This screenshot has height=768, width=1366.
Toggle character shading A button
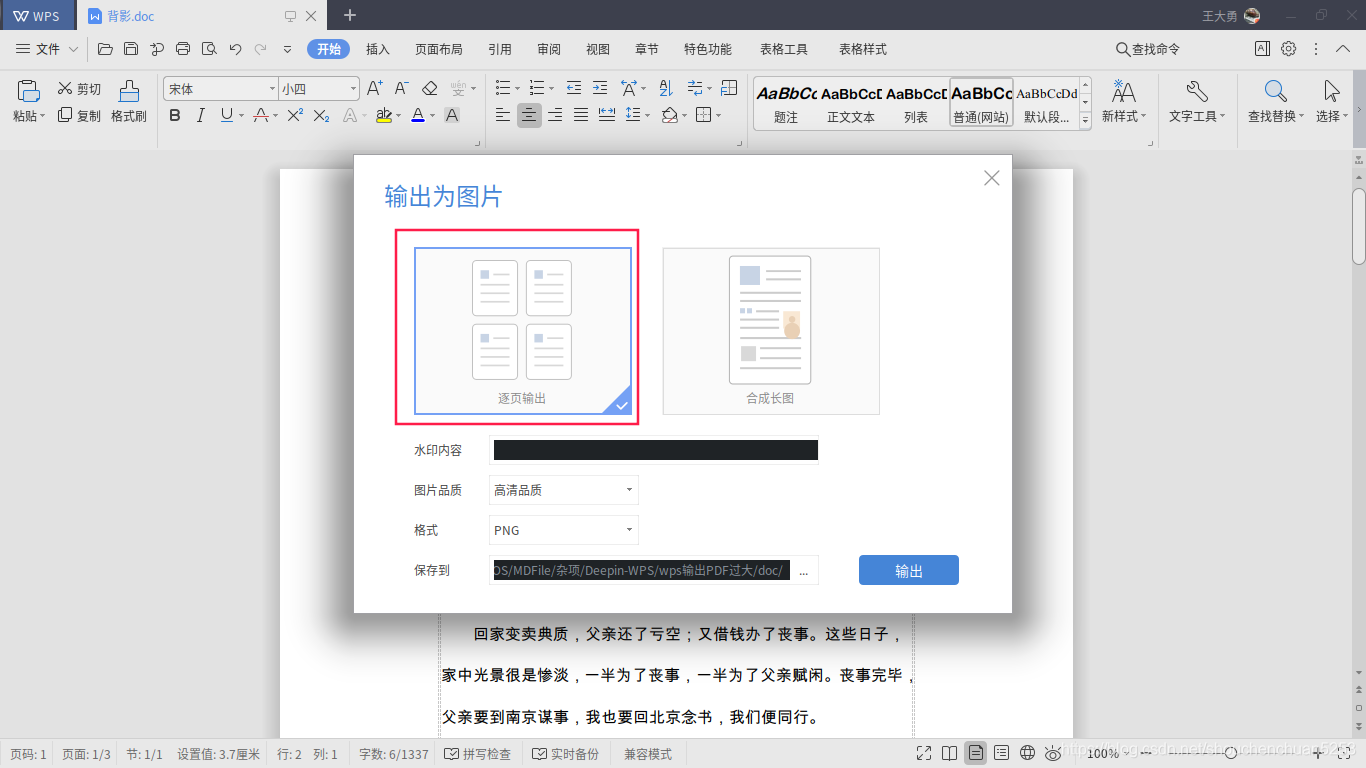coord(452,116)
